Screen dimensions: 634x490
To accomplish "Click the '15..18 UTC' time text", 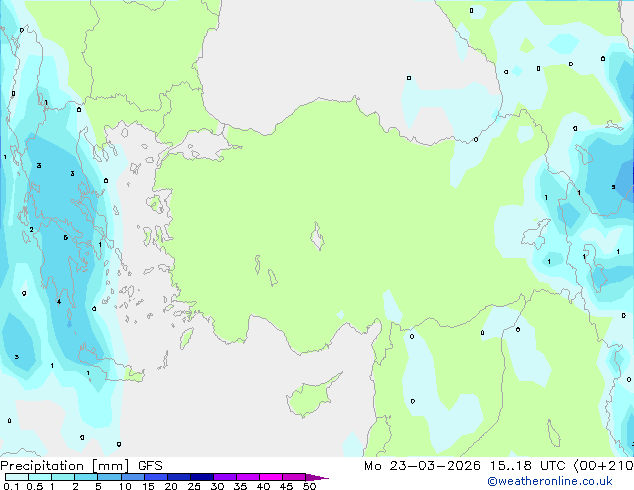I will coord(527,466).
